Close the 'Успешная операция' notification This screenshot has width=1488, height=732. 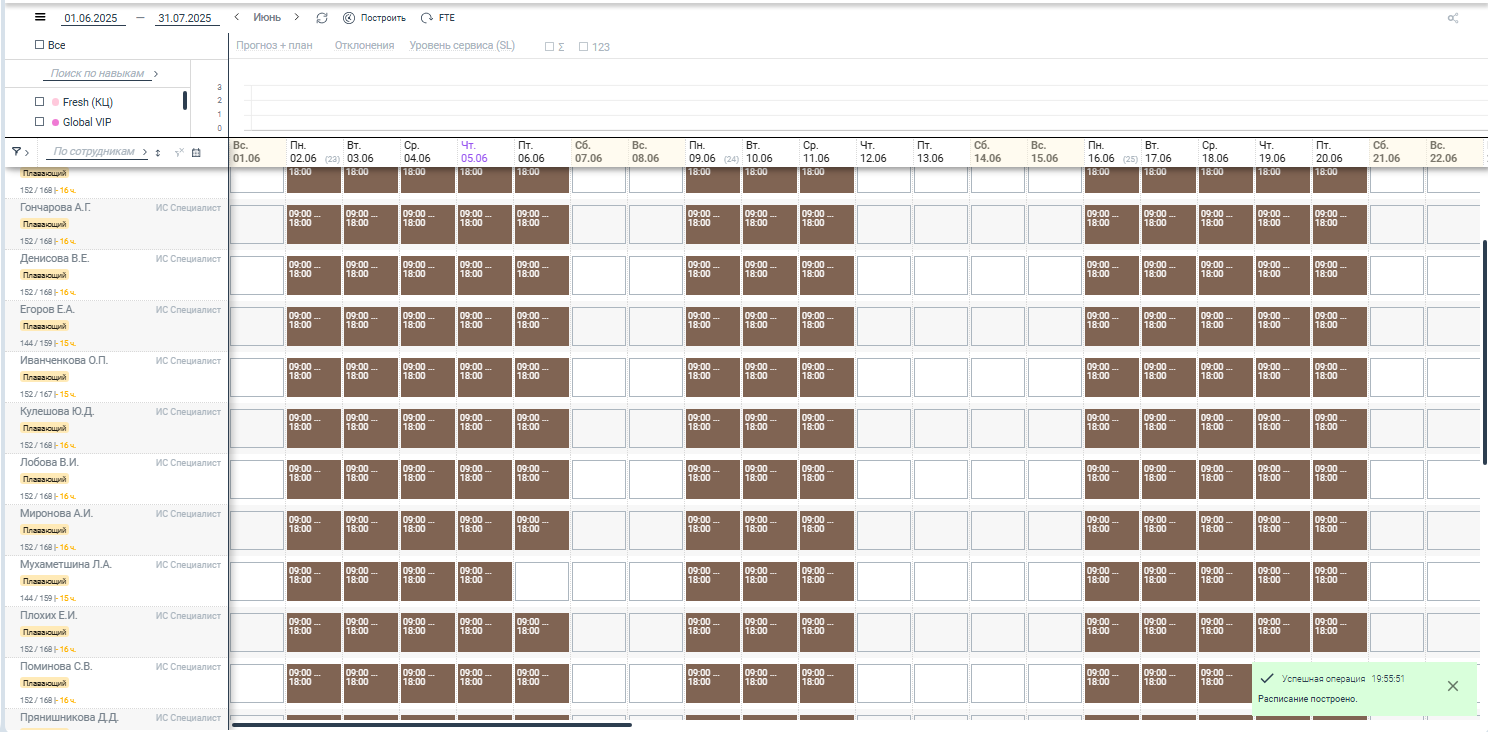coord(1453,686)
